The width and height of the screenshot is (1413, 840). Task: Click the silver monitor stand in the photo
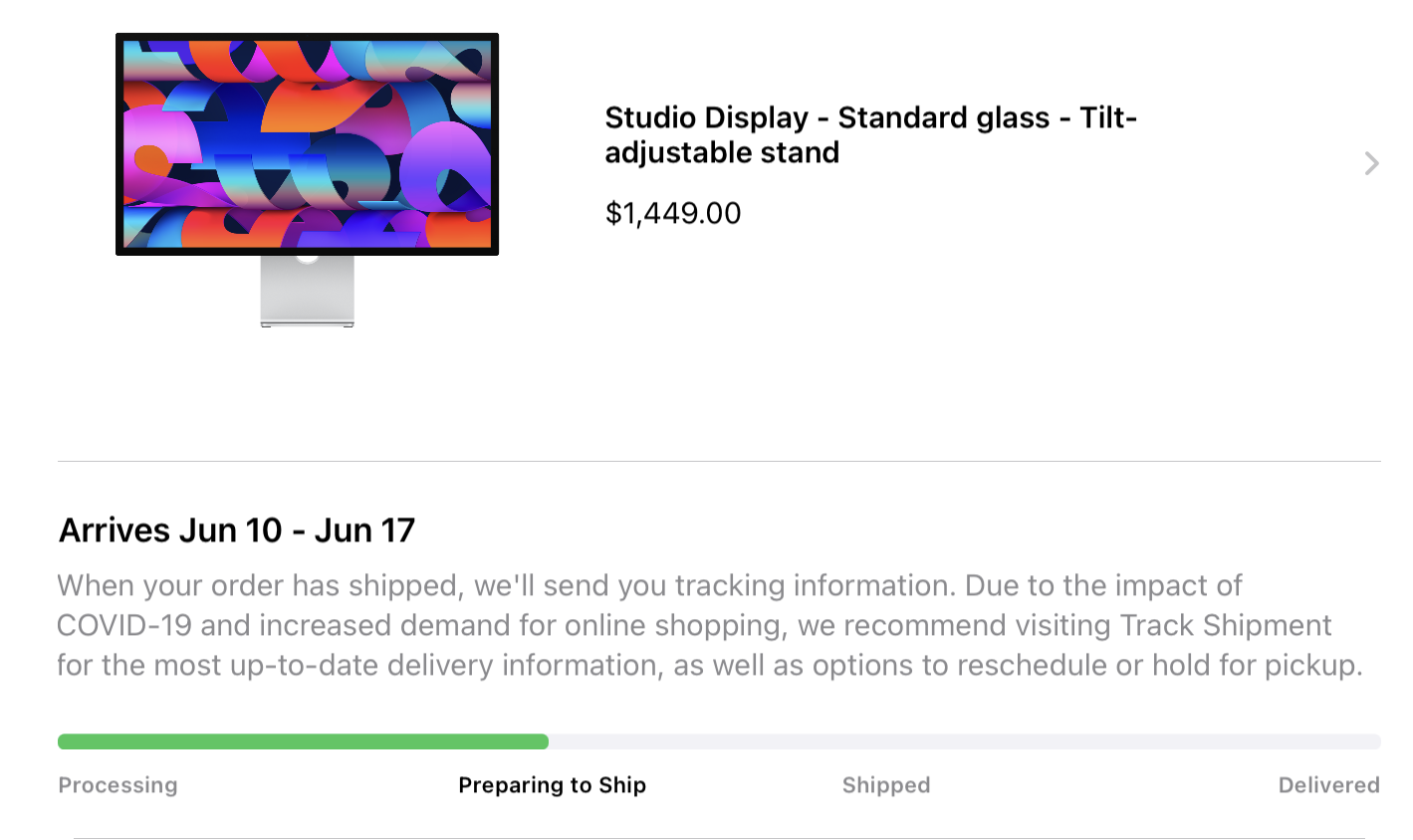tap(307, 291)
